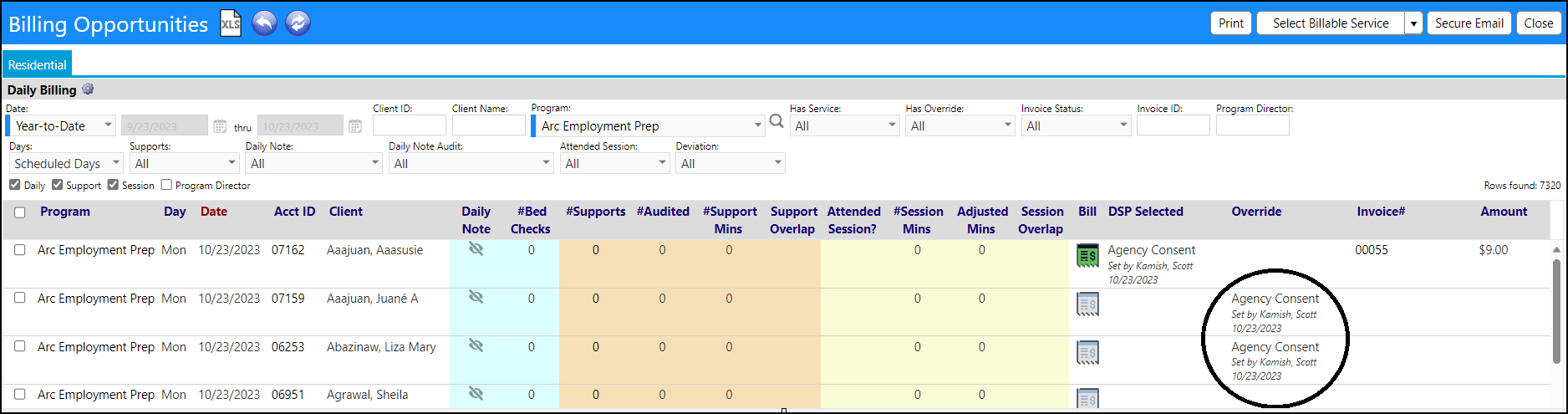Click invoice number 00055
This screenshot has height=414, width=1568.
1372,250
